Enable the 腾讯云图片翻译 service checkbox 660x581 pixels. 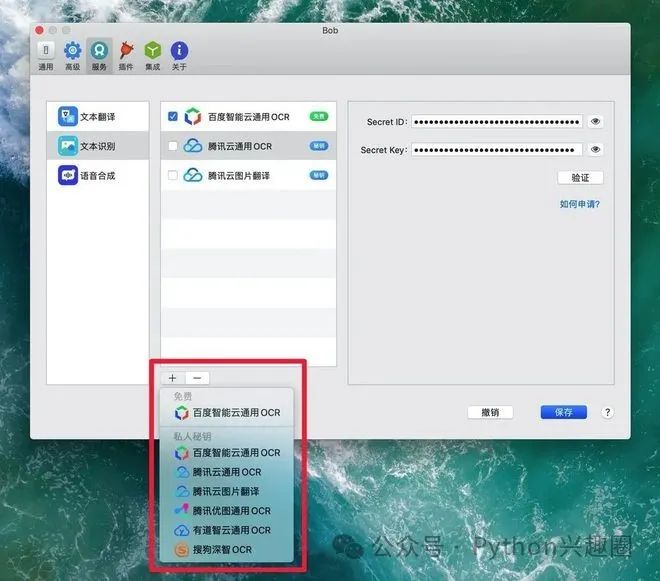(173, 175)
